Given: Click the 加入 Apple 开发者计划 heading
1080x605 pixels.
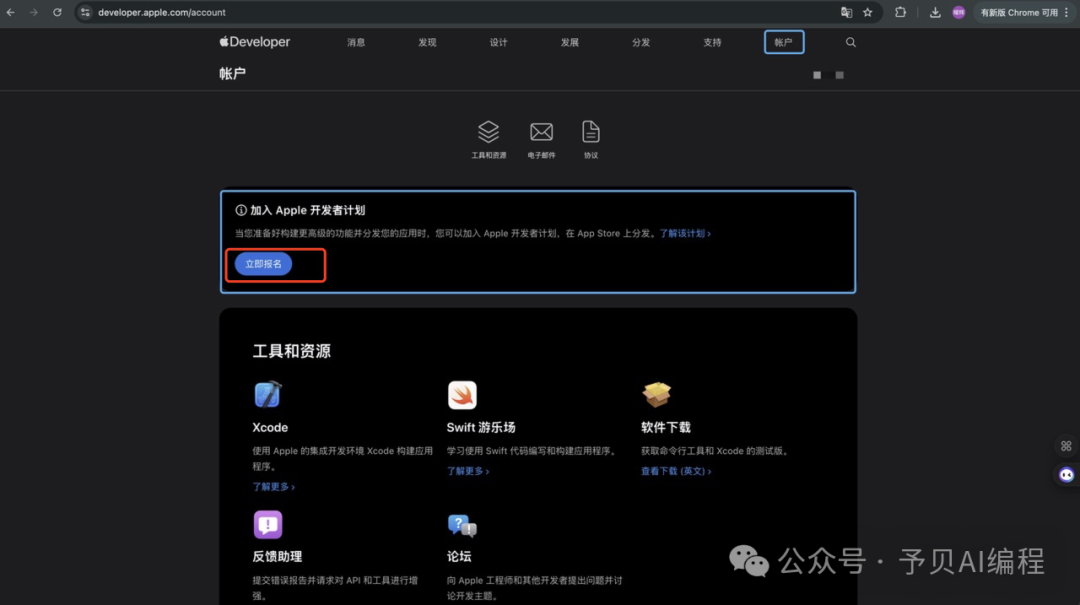Looking at the screenshot, I should (307, 210).
